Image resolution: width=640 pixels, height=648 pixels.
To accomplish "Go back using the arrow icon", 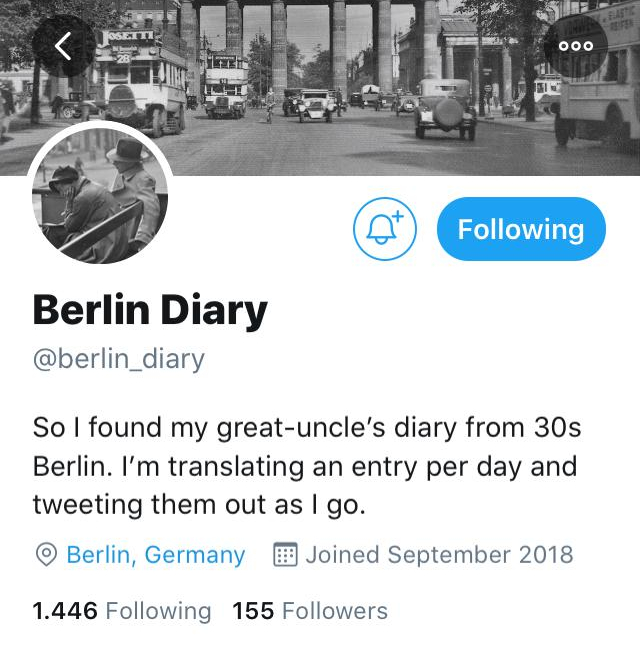I will (63, 46).
